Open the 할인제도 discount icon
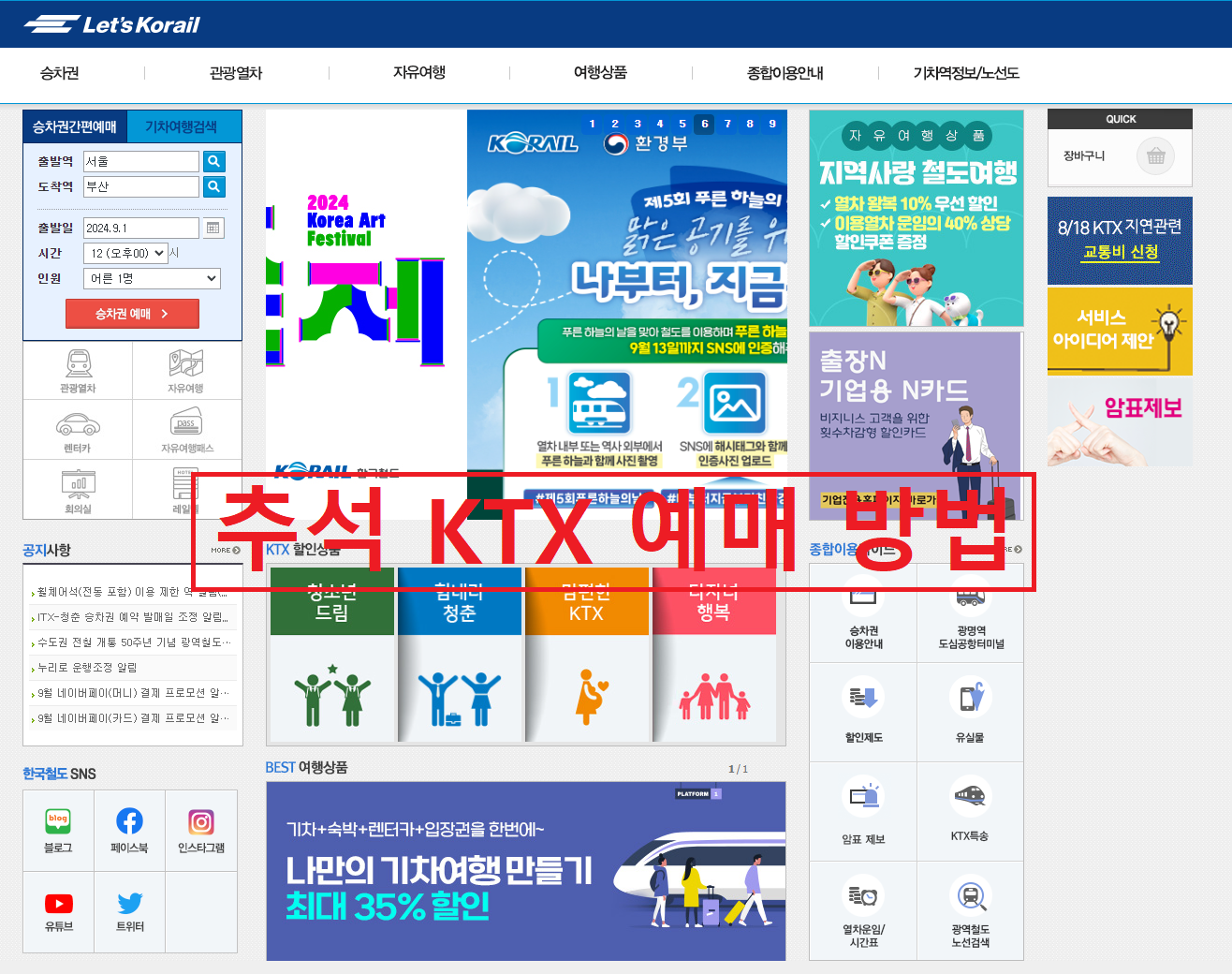 click(863, 697)
